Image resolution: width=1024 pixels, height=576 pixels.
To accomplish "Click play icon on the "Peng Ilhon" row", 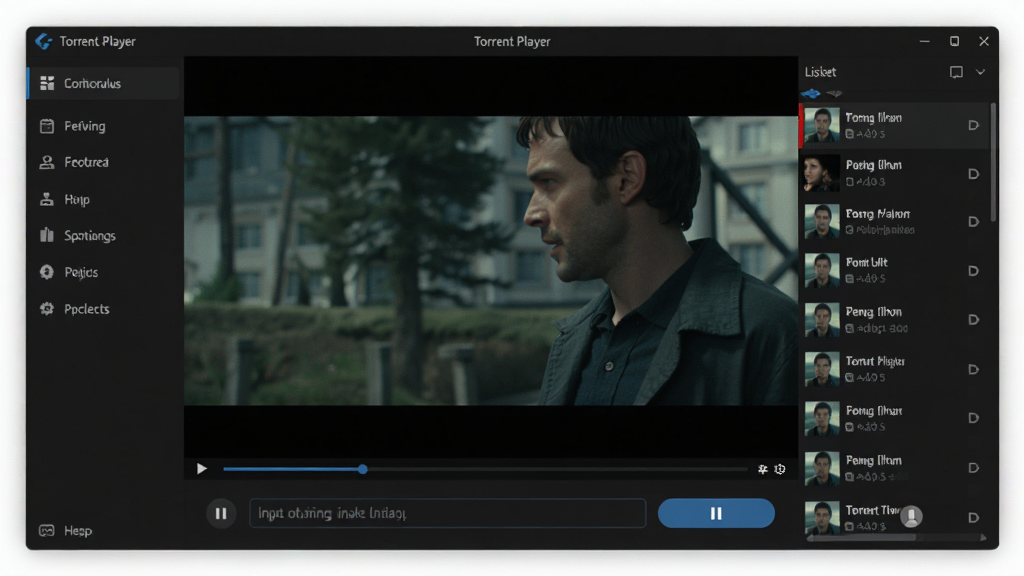I will coord(973,320).
